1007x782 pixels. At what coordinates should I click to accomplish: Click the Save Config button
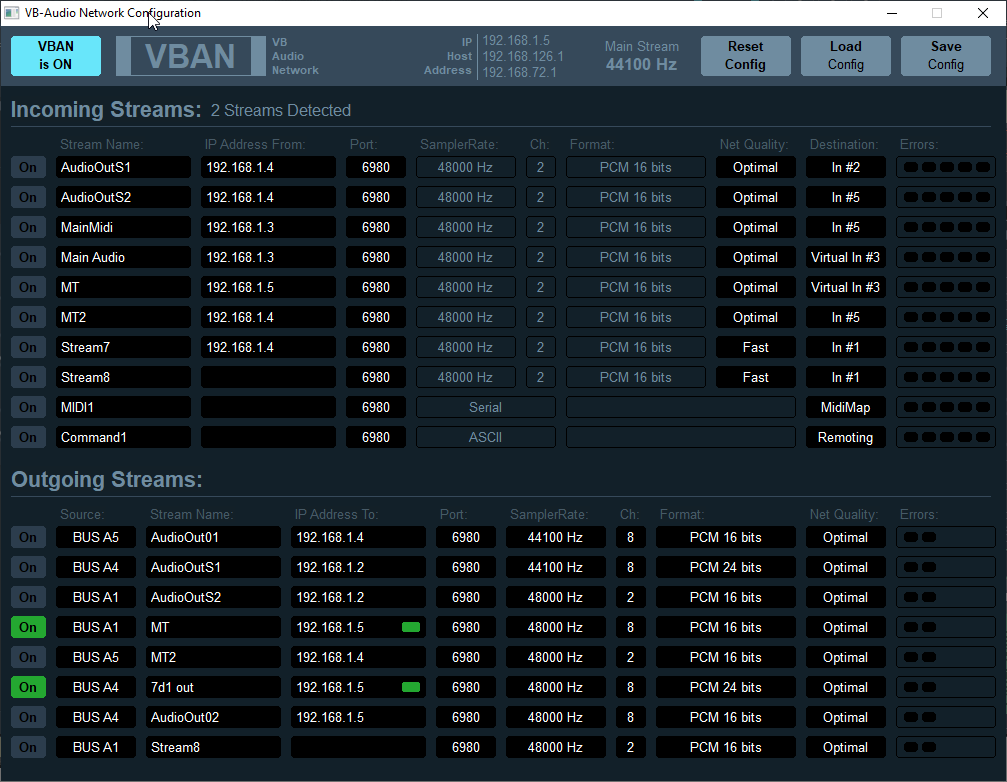[945, 56]
